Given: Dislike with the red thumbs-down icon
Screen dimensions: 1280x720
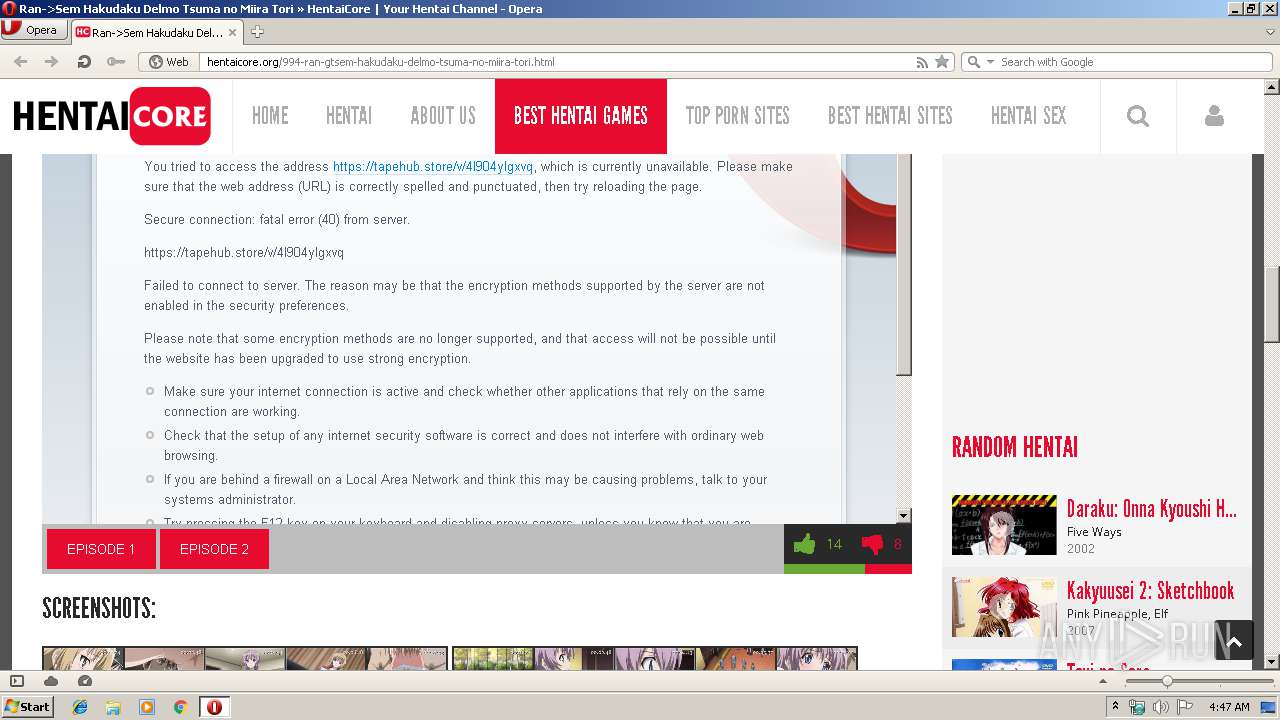Looking at the screenshot, I should [x=872, y=545].
